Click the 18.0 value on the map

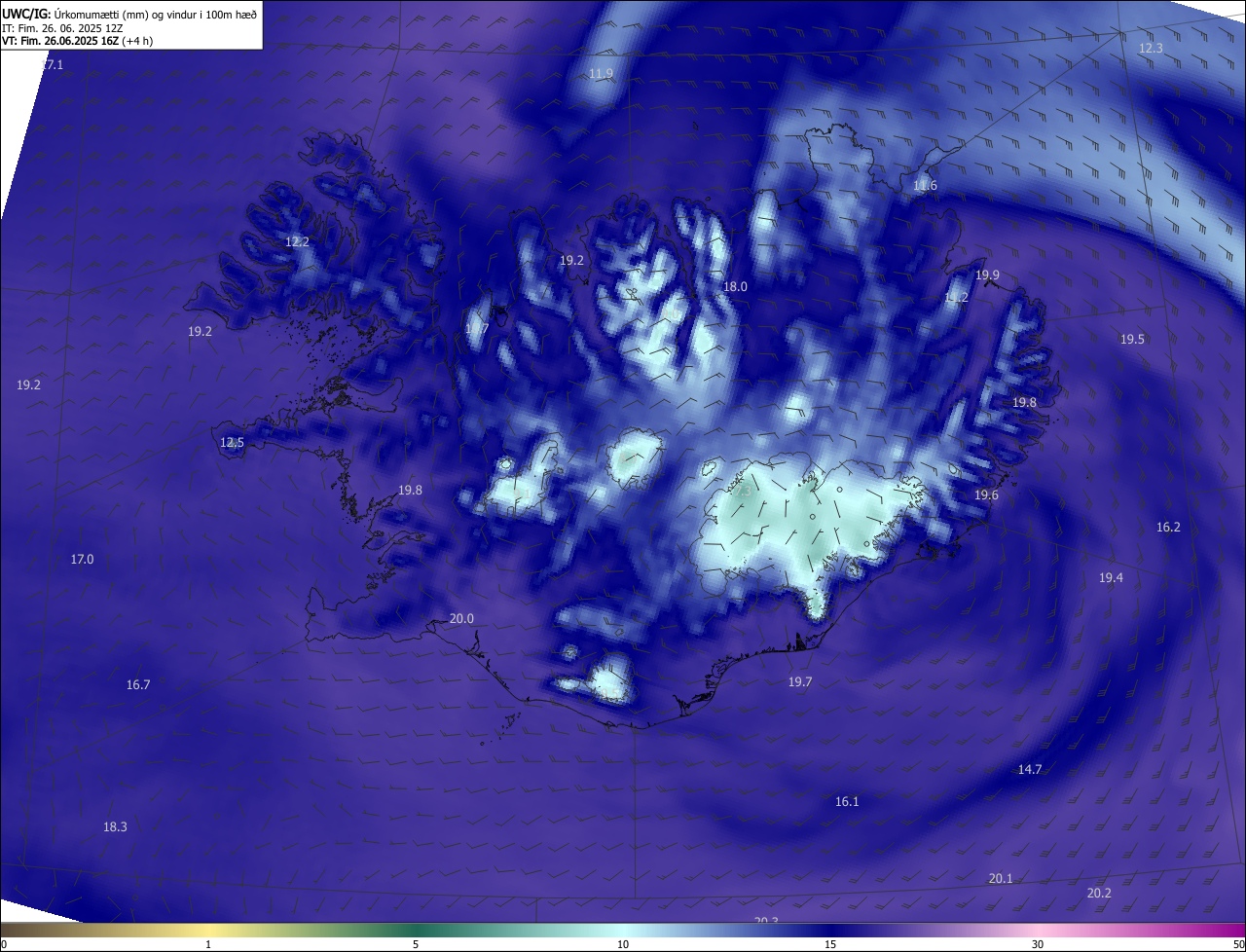(x=735, y=286)
